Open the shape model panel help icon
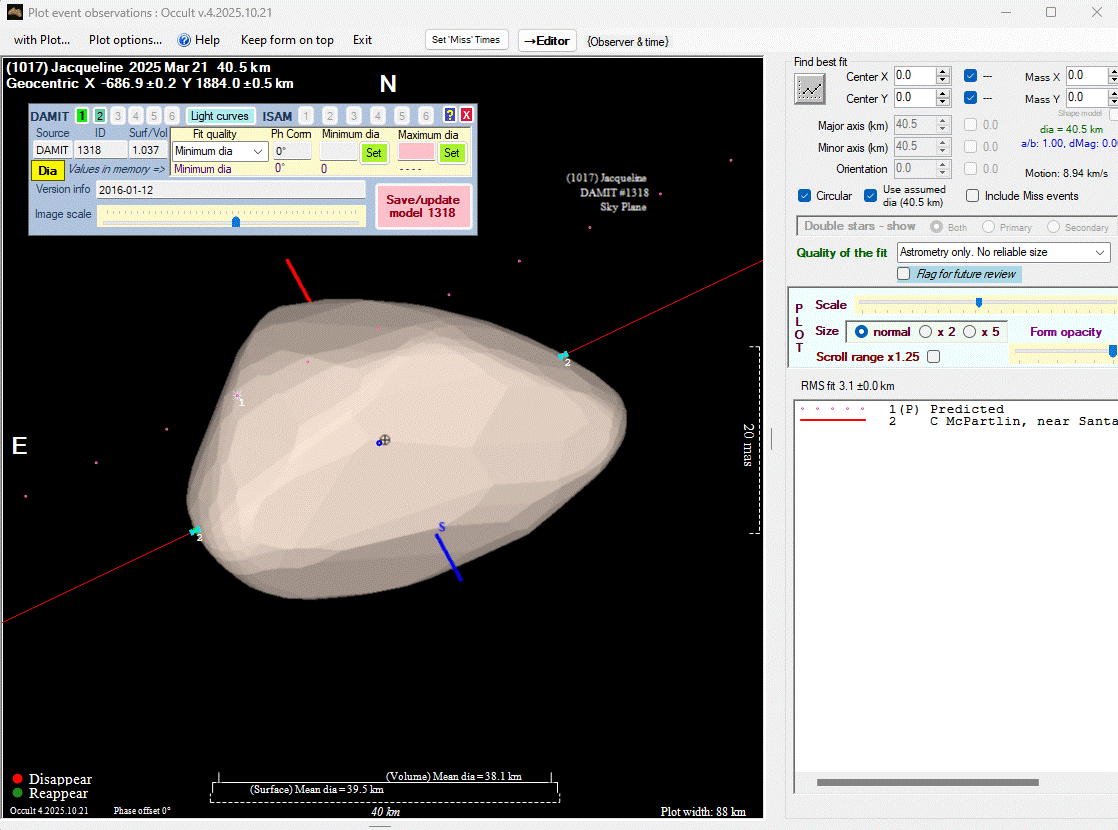 coord(450,116)
